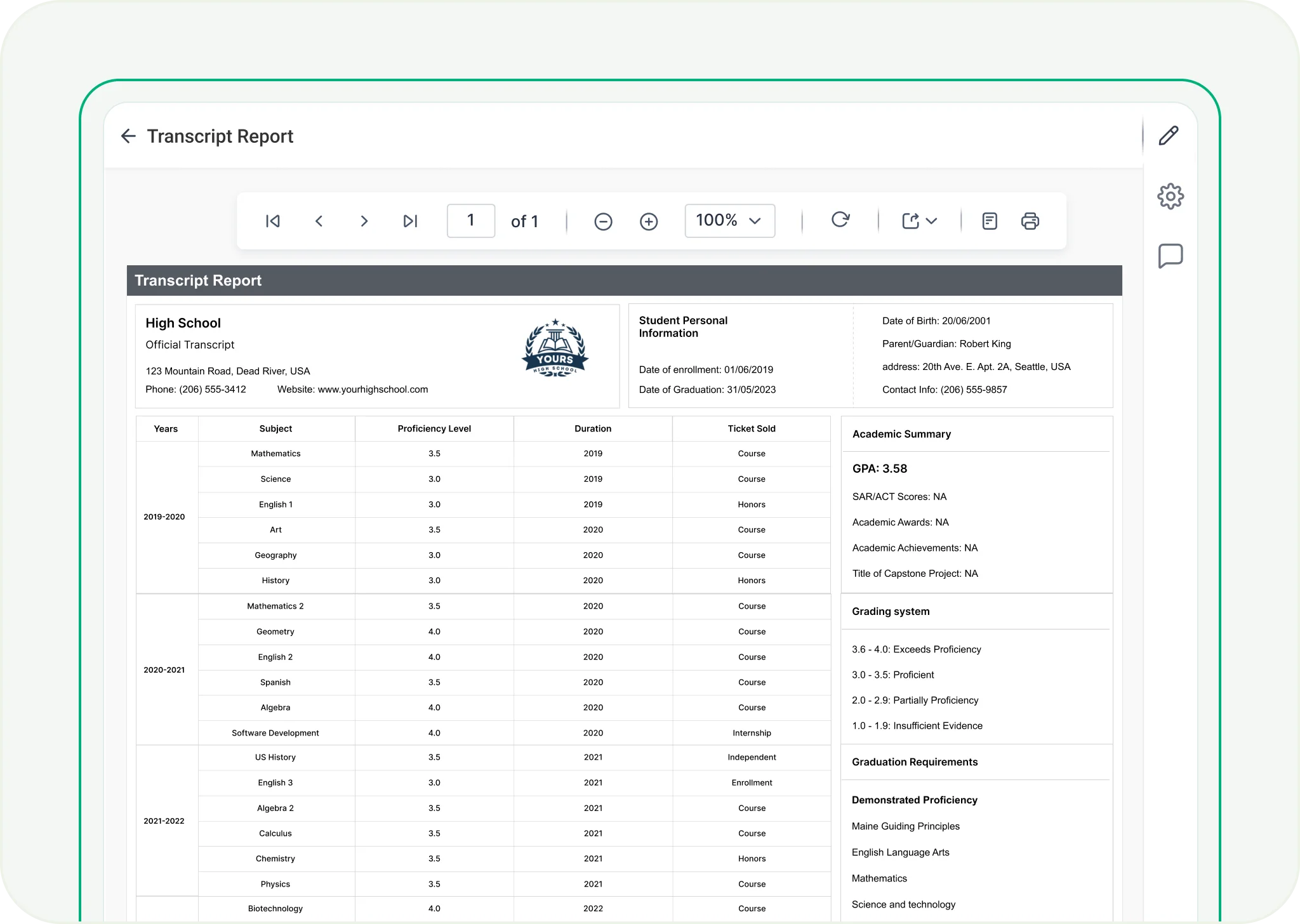Viewport: 1300px width, 924px height.
Task: Jump to last page of report
Action: [x=411, y=221]
